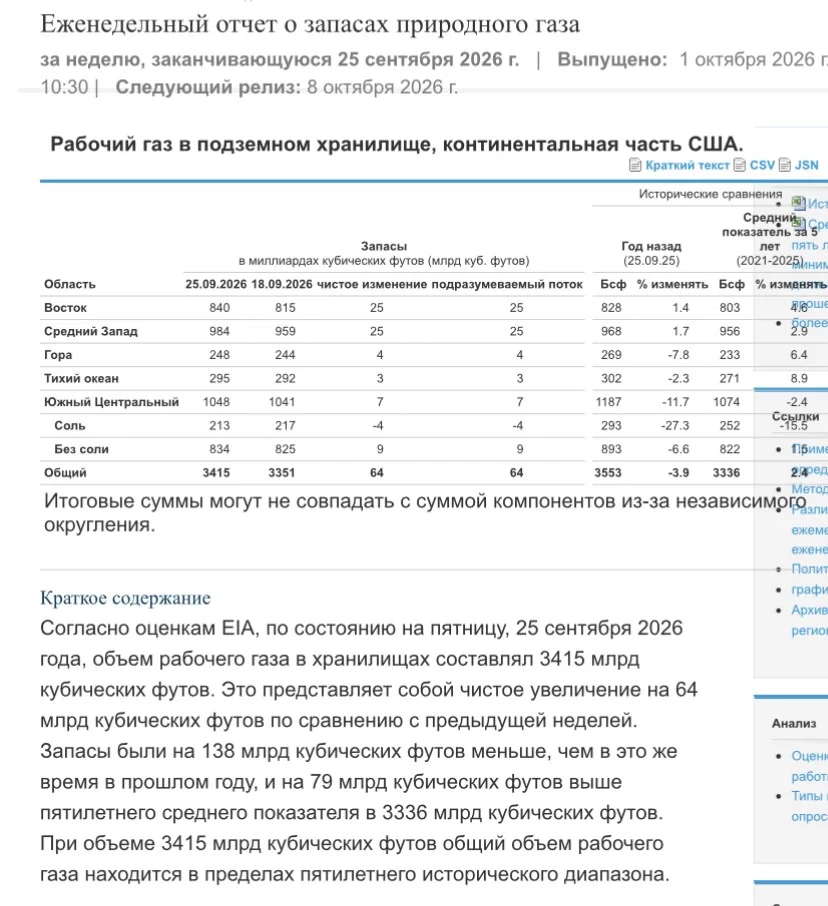
Task: Click the Запасы column group header
Action: tap(384, 246)
